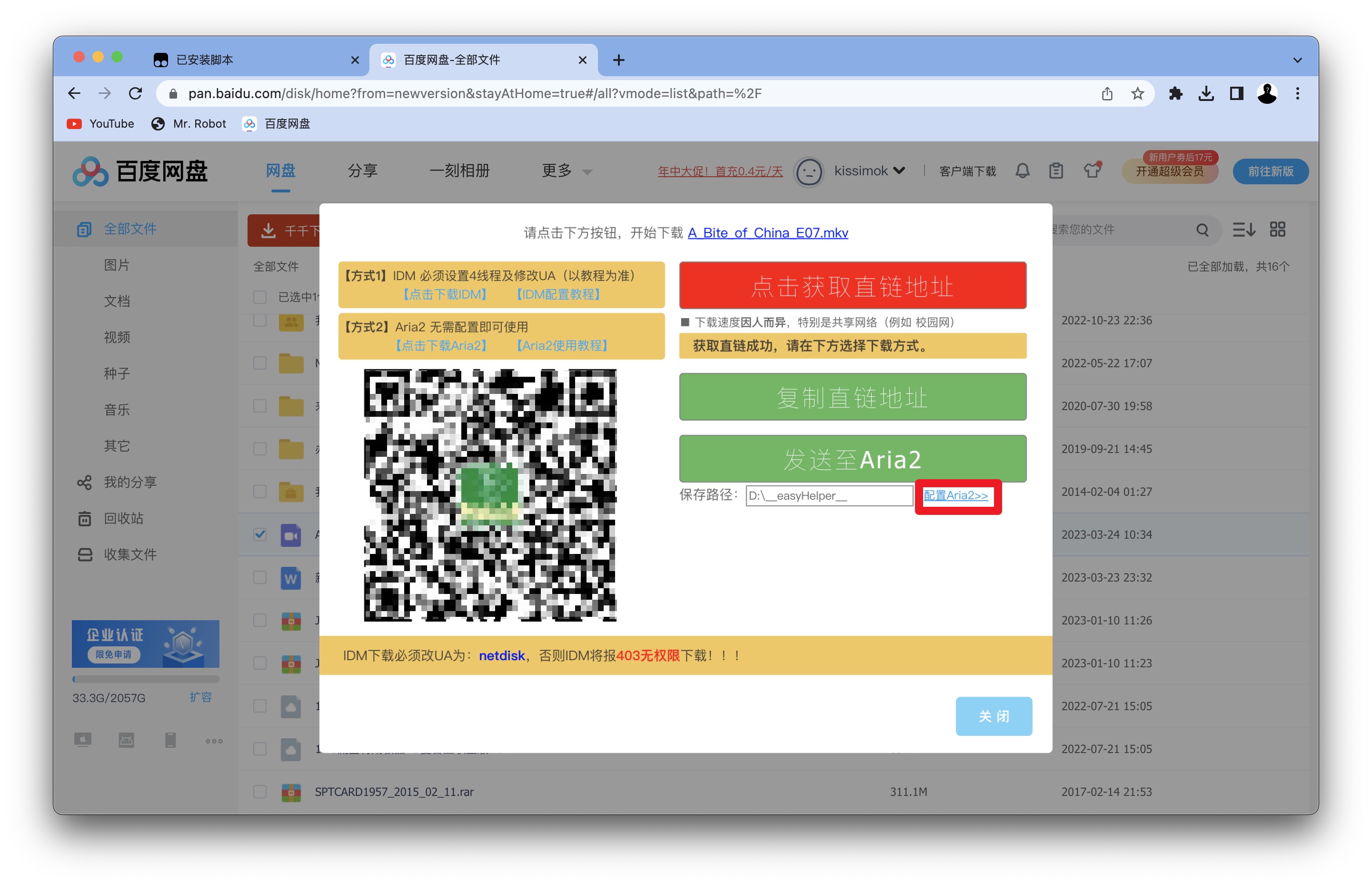The height and width of the screenshot is (885, 1372).
Task: Open the Chrome tab search chevron
Action: 1297,60
